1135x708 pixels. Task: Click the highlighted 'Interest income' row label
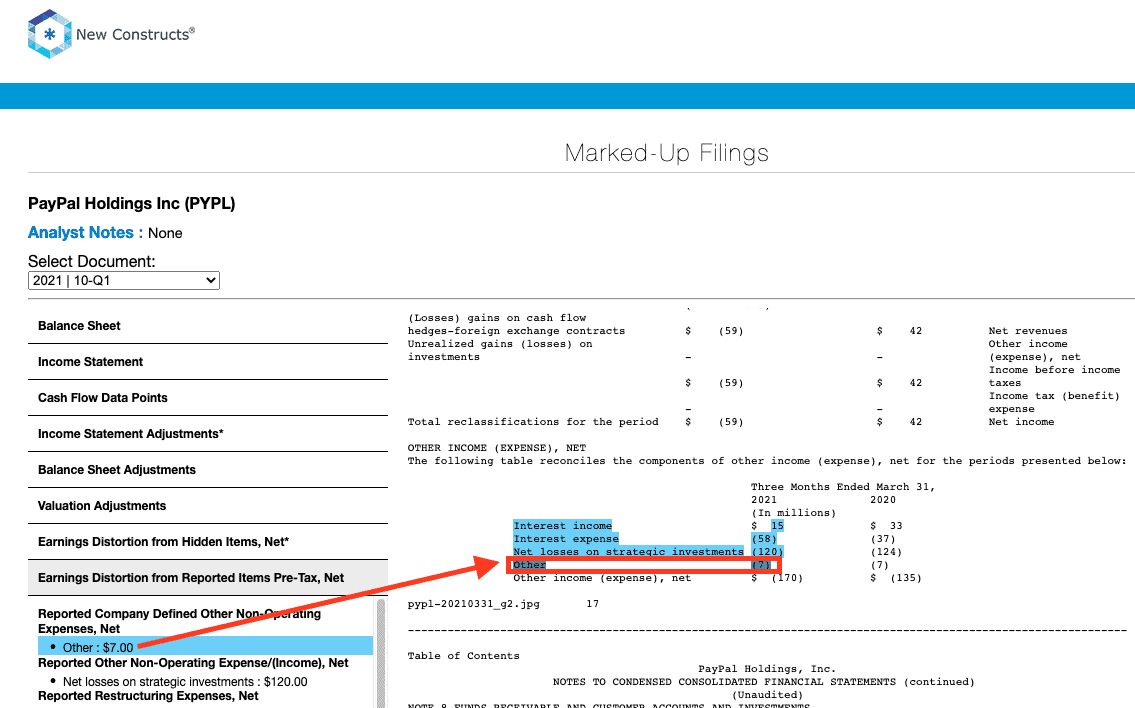pyautogui.click(x=562, y=526)
